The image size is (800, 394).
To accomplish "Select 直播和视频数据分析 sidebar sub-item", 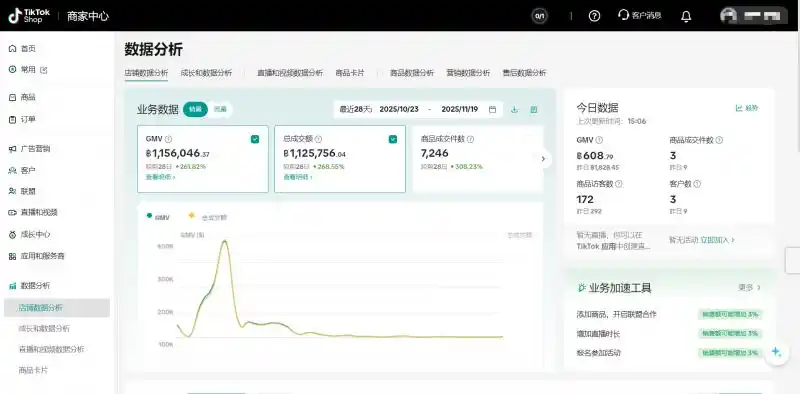I will [x=52, y=349].
